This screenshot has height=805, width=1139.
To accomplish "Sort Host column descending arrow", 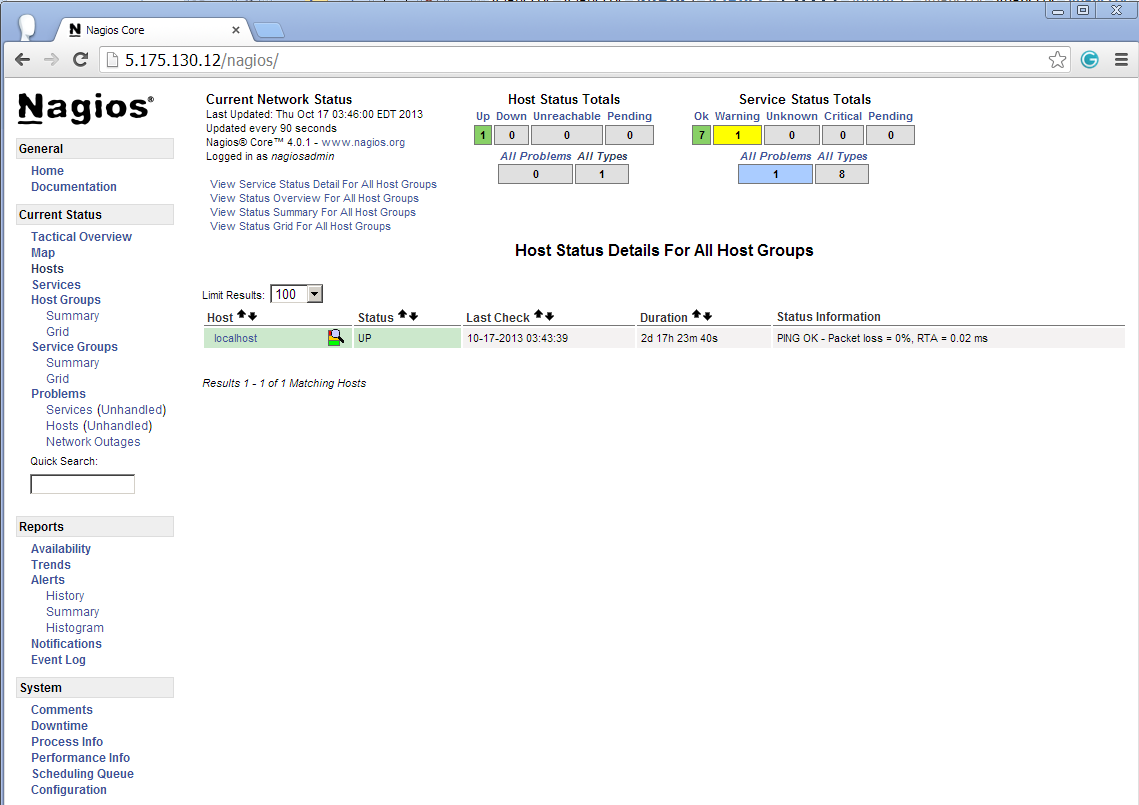I will pyautogui.click(x=253, y=316).
